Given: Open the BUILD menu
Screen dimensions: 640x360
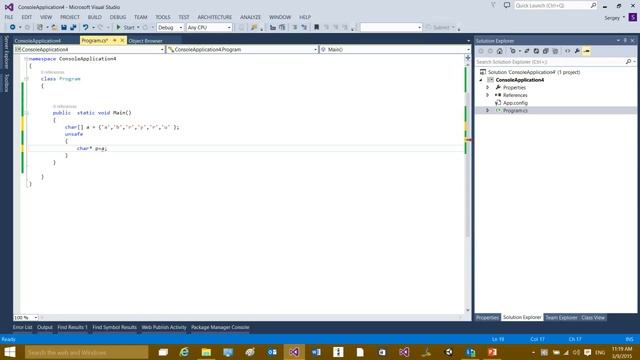Looking at the screenshot, I should (95, 17).
